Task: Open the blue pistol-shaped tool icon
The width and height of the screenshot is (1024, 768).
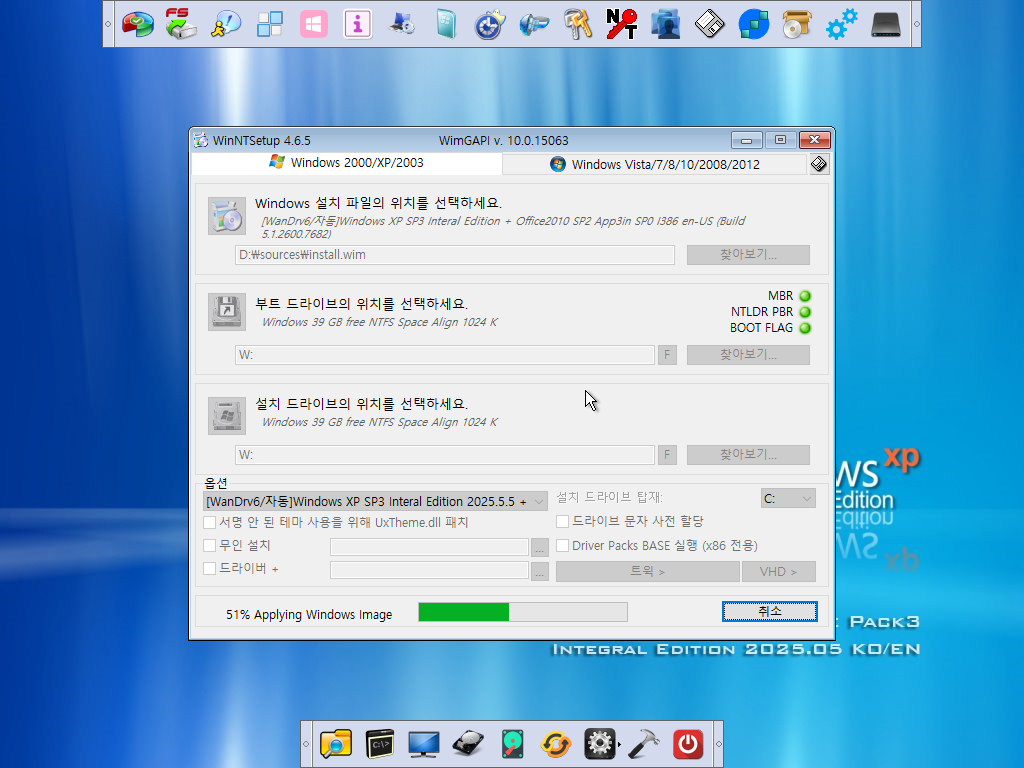Action: click(x=534, y=24)
